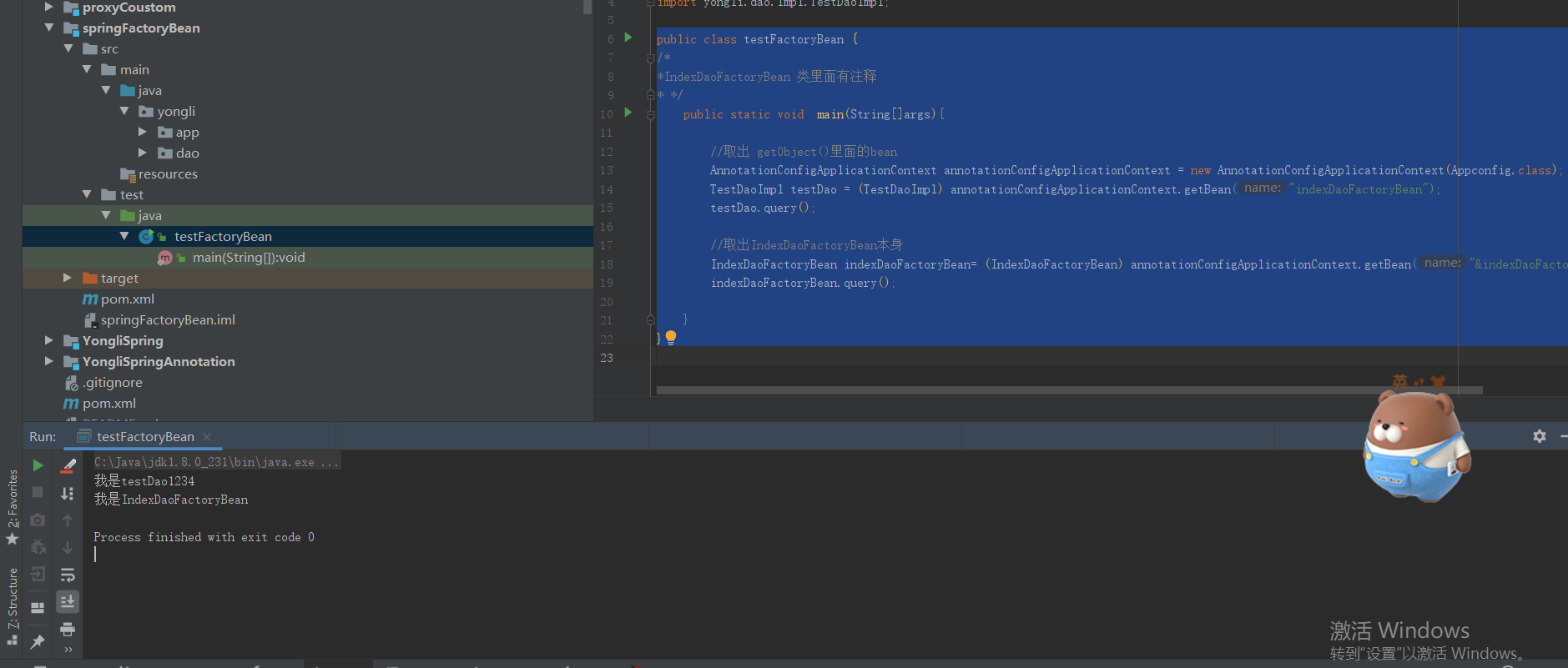The height and width of the screenshot is (668, 1568).
Task: Run class testFactoryBean from line 6 gutter
Action: (628, 38)
